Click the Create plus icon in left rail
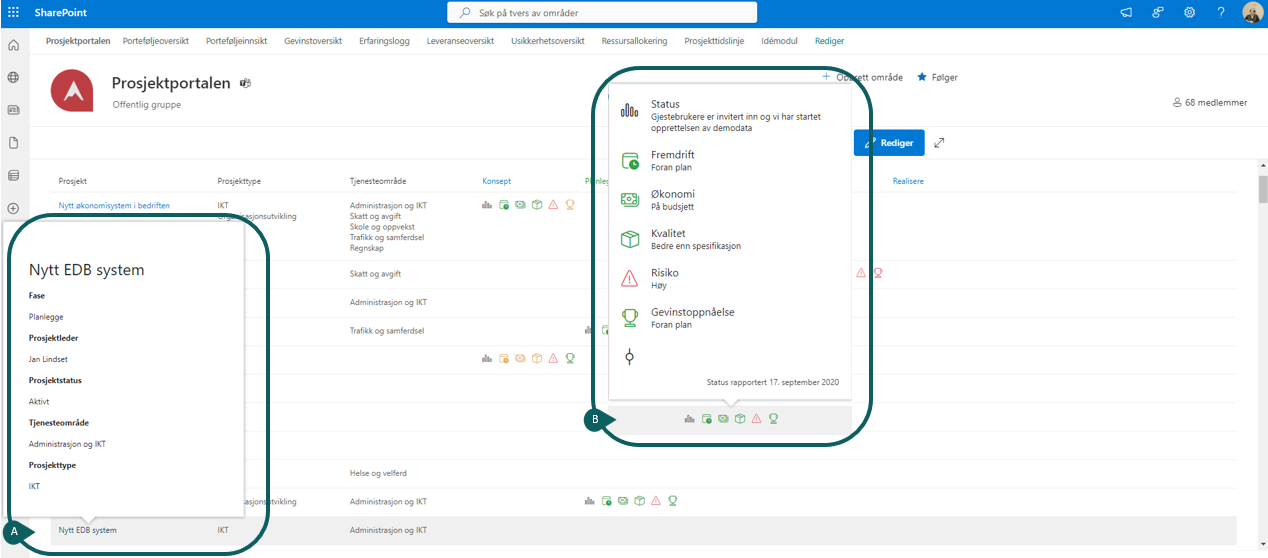Screen dimensions: 1268x558 [13, 208]
